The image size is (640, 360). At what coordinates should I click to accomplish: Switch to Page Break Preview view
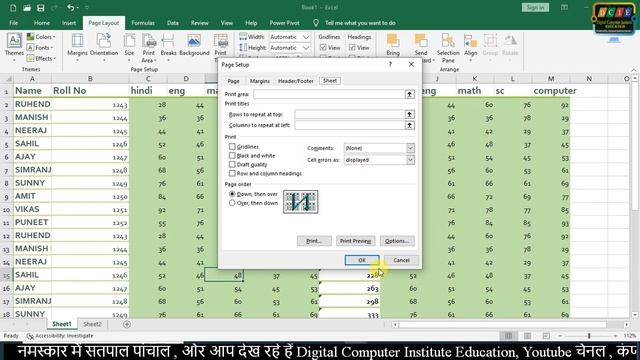click(x=546, y=336)
